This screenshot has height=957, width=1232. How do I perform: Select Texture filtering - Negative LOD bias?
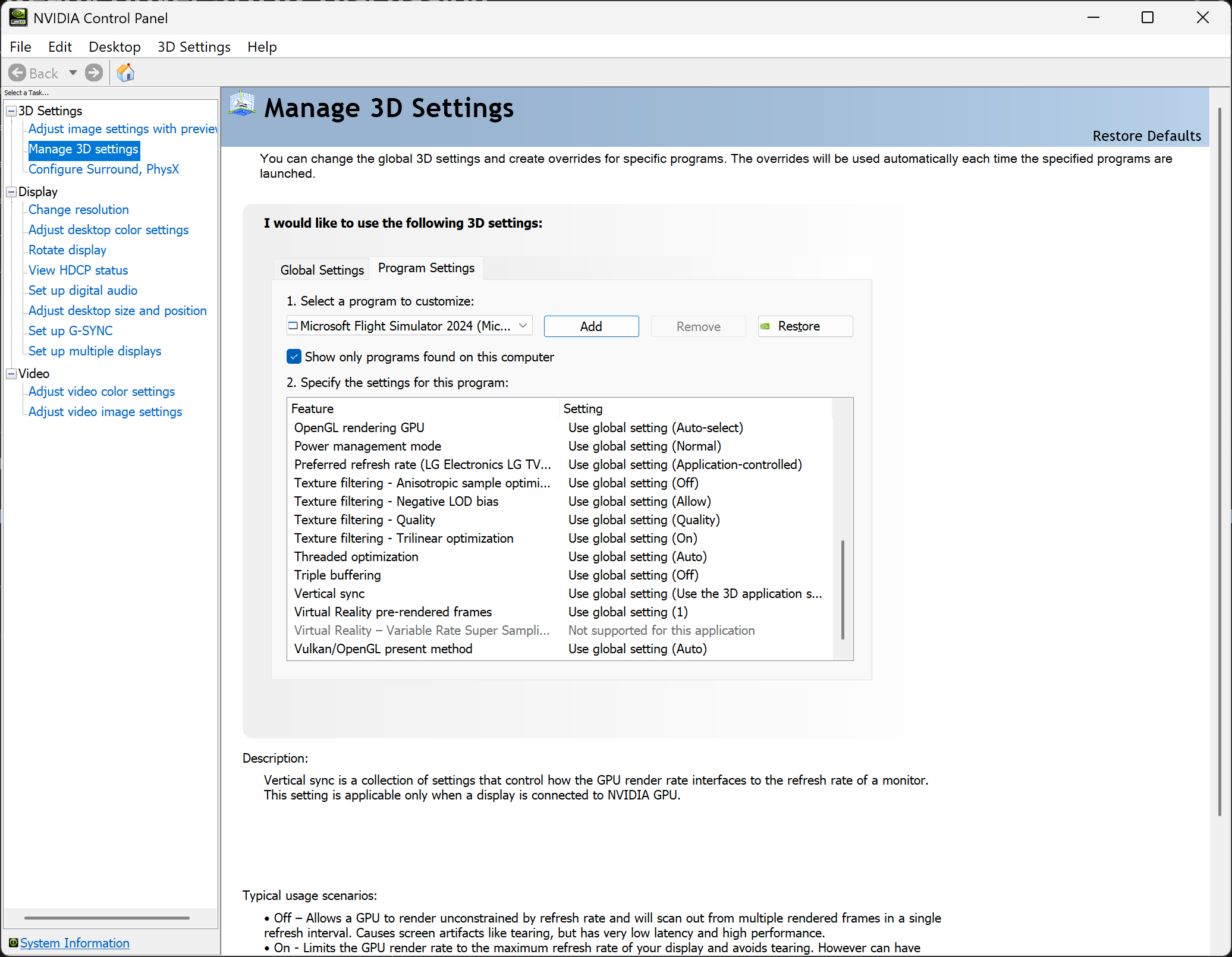[560, 502]
